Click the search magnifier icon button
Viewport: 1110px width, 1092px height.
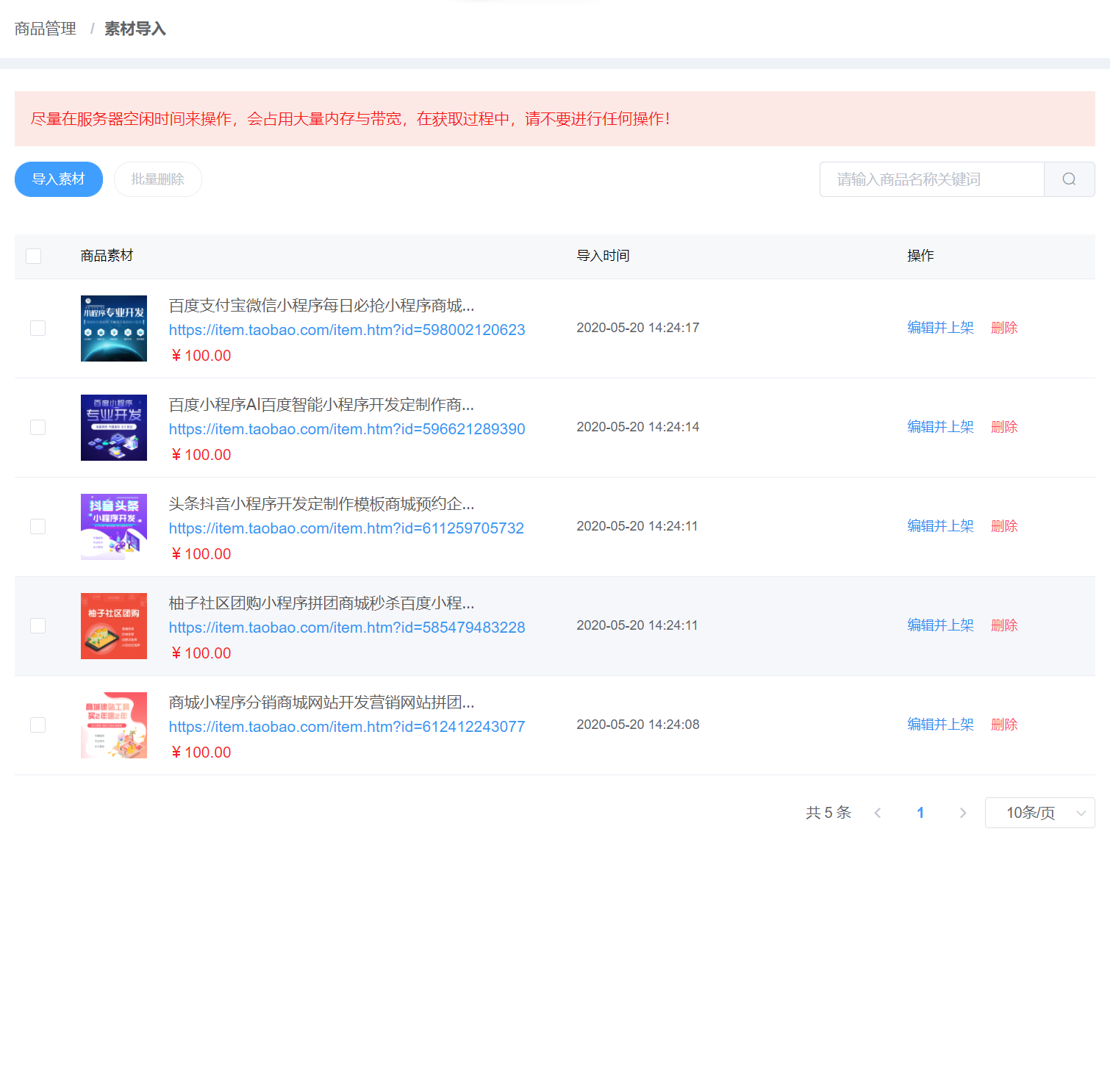click(x=1069, y=179)
